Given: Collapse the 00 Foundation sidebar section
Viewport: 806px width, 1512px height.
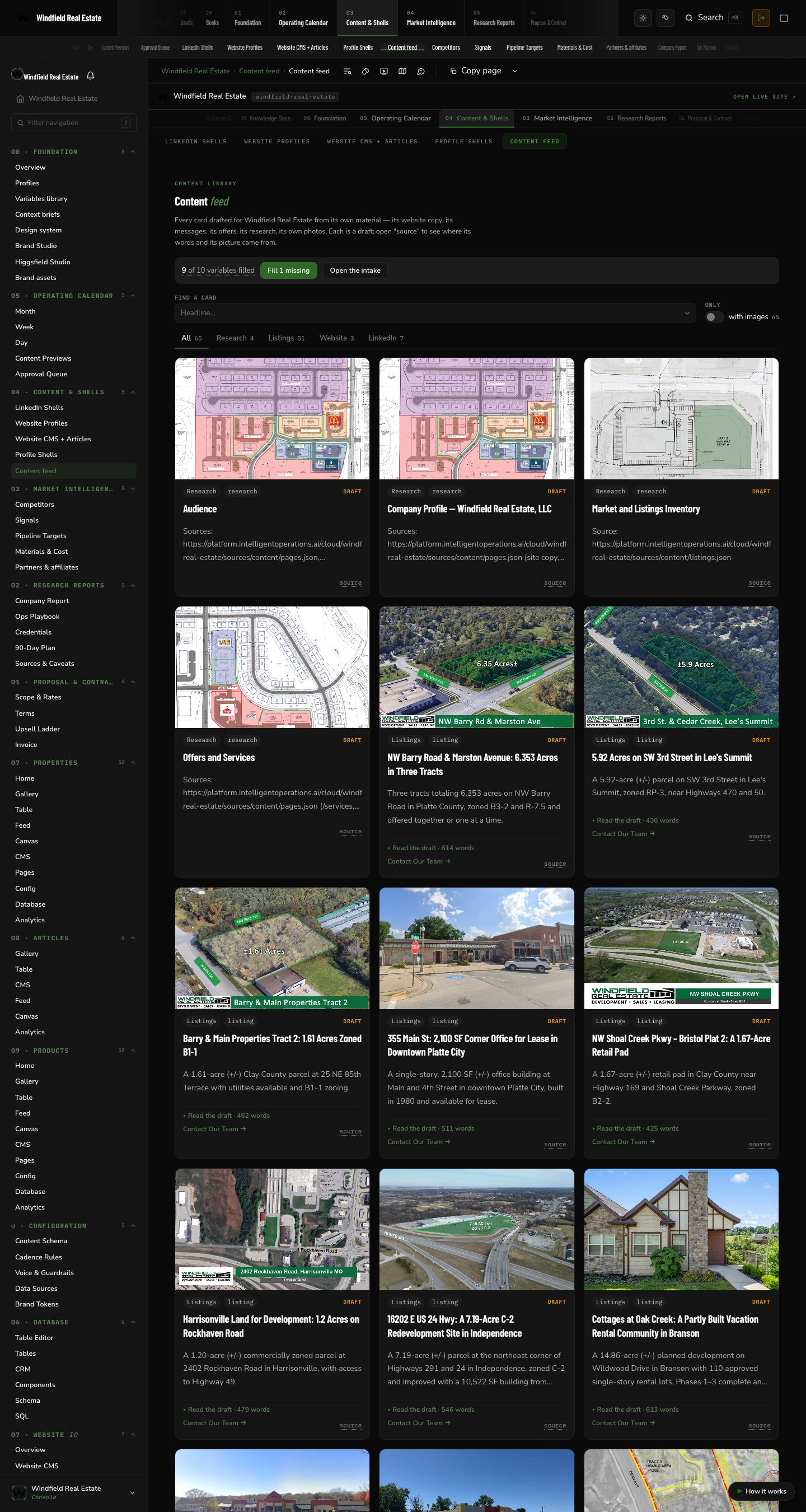Looking at the screenshot, I should pyautogui.click(x=133, y=152).
